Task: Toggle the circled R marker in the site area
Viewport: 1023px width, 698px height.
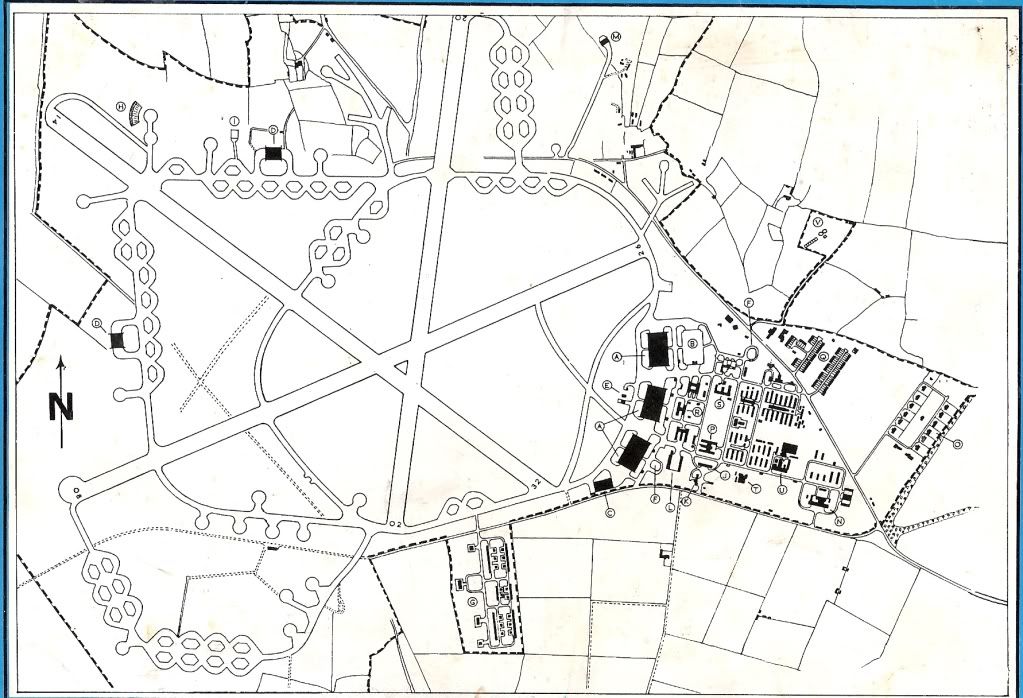Action: point(696,411)
